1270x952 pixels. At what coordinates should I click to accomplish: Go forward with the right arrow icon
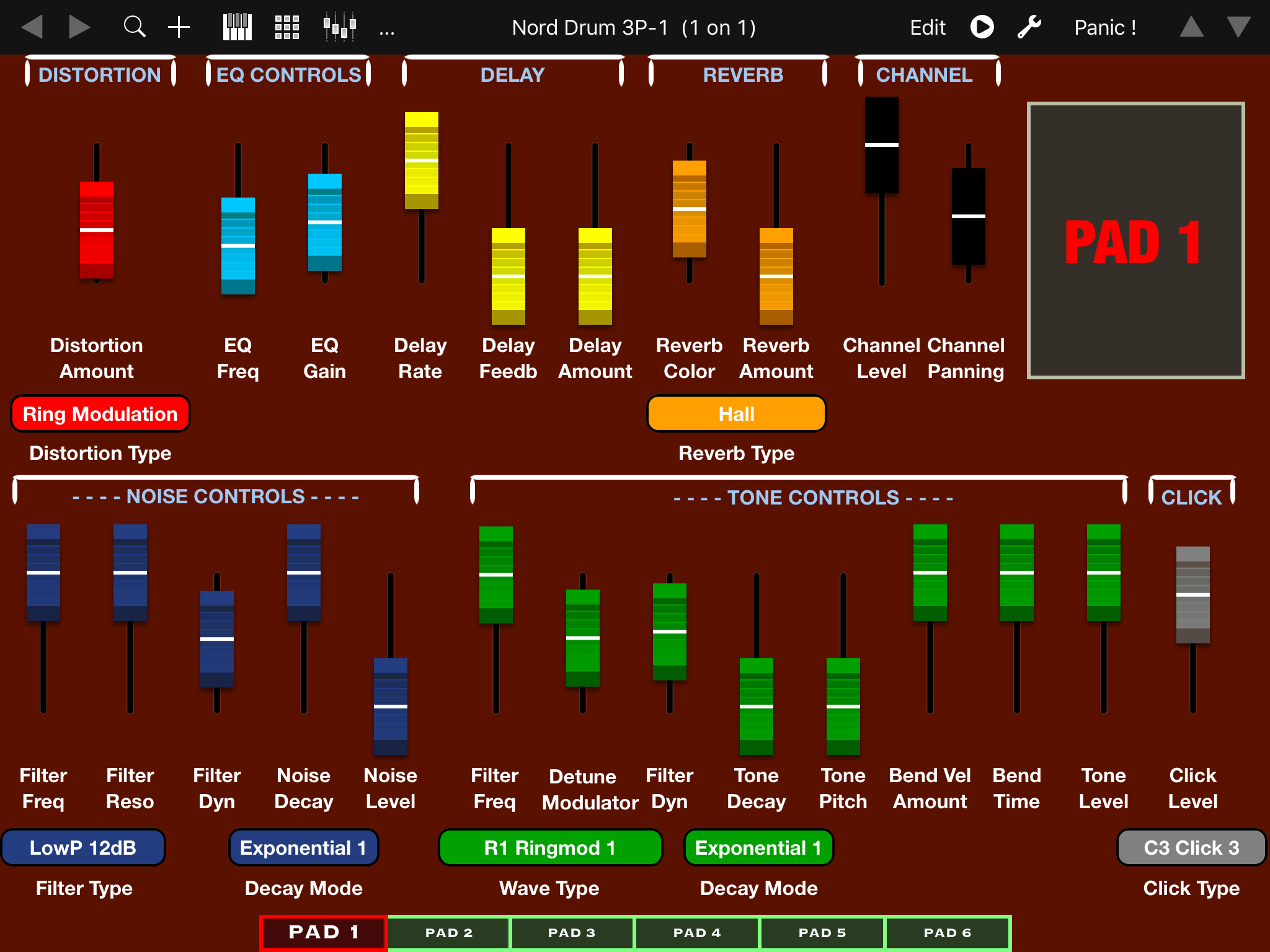79,27
